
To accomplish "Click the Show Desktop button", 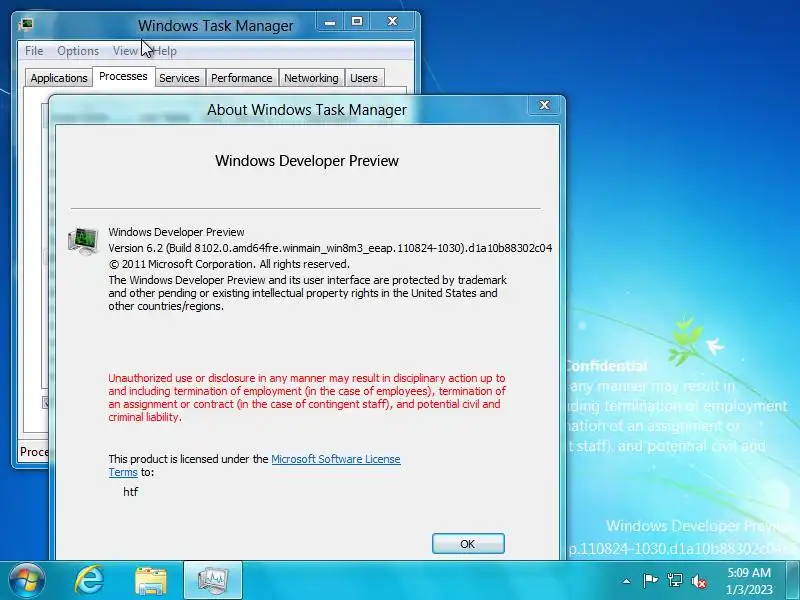I will pyautogui.click(x=793, y=580).
